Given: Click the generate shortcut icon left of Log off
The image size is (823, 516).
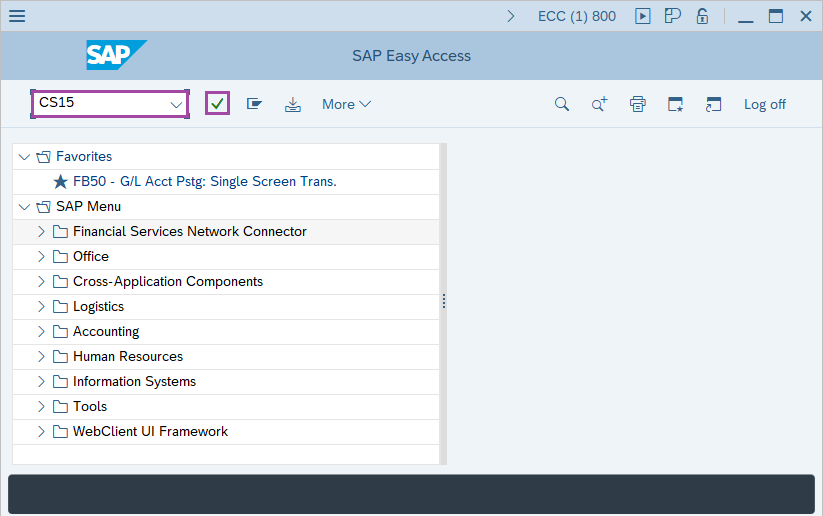Looking at the screenshot, I should (x=713, y=104).
